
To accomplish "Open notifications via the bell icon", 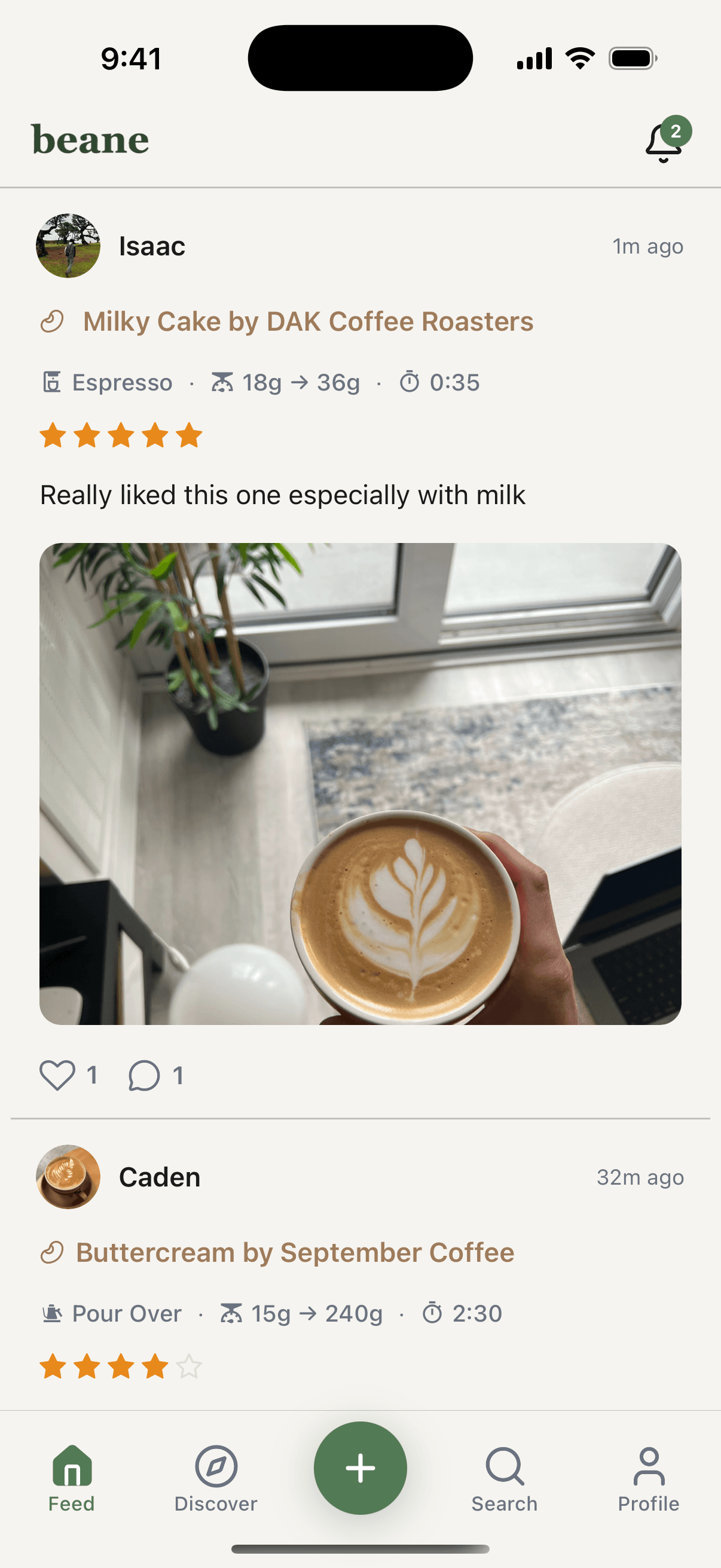I will tap(663, 140).
